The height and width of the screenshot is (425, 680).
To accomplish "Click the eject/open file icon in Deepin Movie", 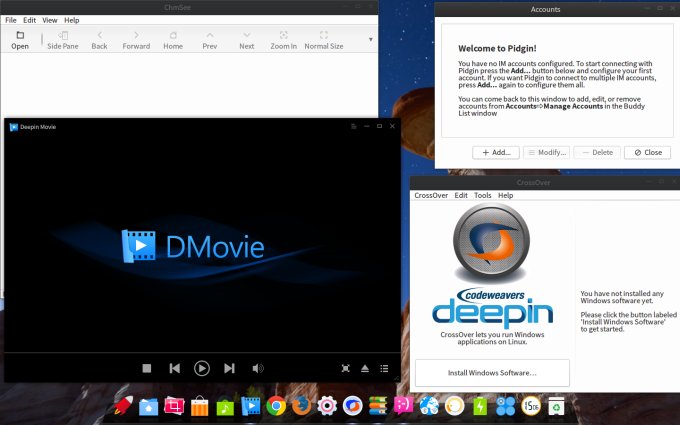I will [x=365, y=368].
